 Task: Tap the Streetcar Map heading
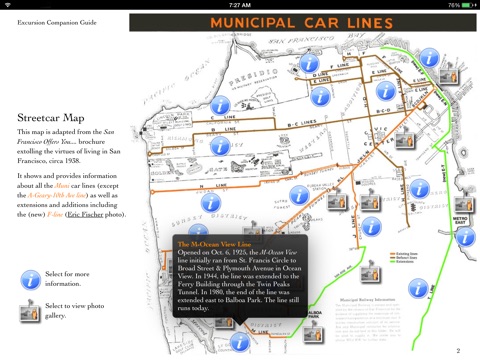point(51,118)
